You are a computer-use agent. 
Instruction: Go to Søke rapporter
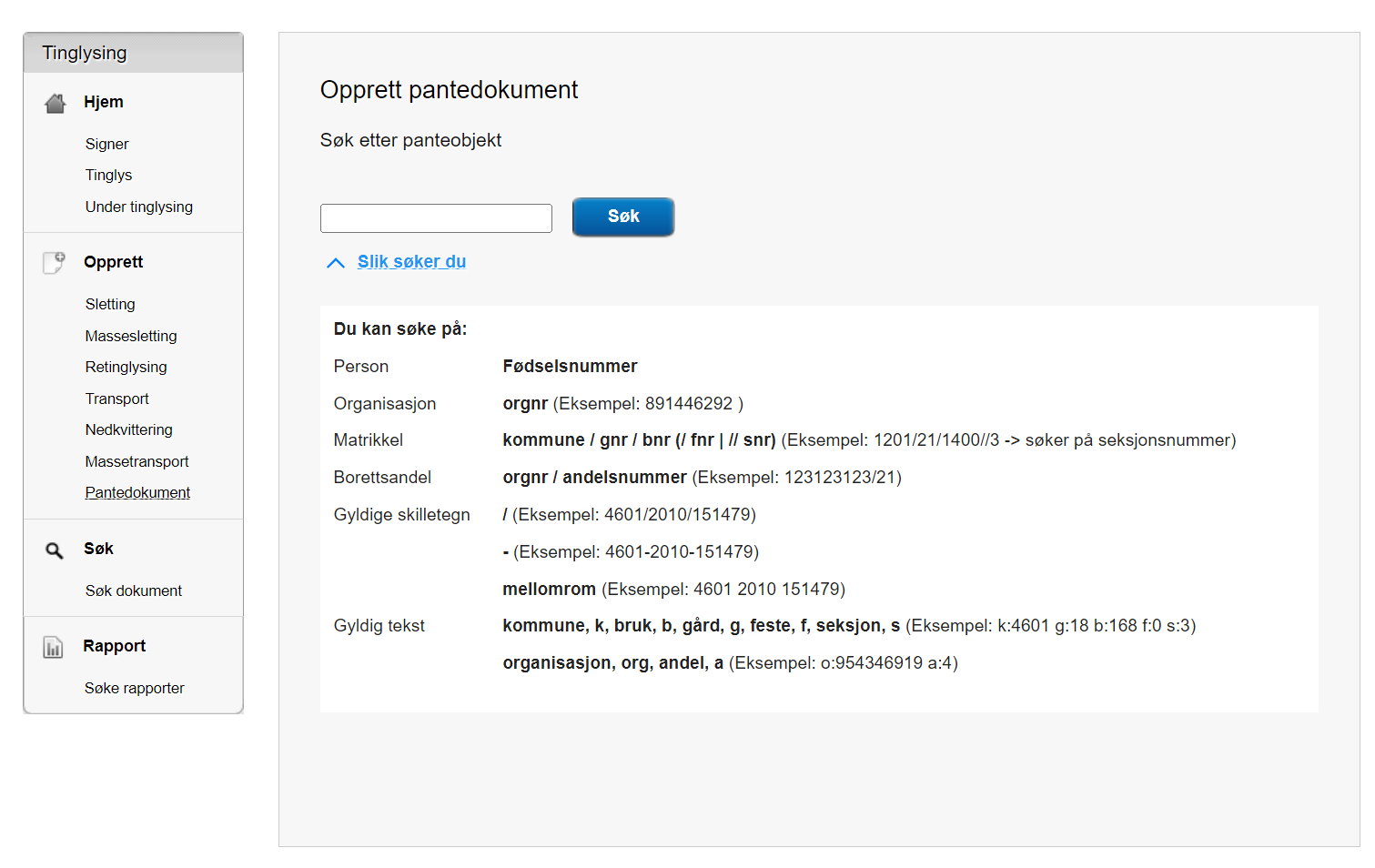pyautogui.click(x=135, y=688)
